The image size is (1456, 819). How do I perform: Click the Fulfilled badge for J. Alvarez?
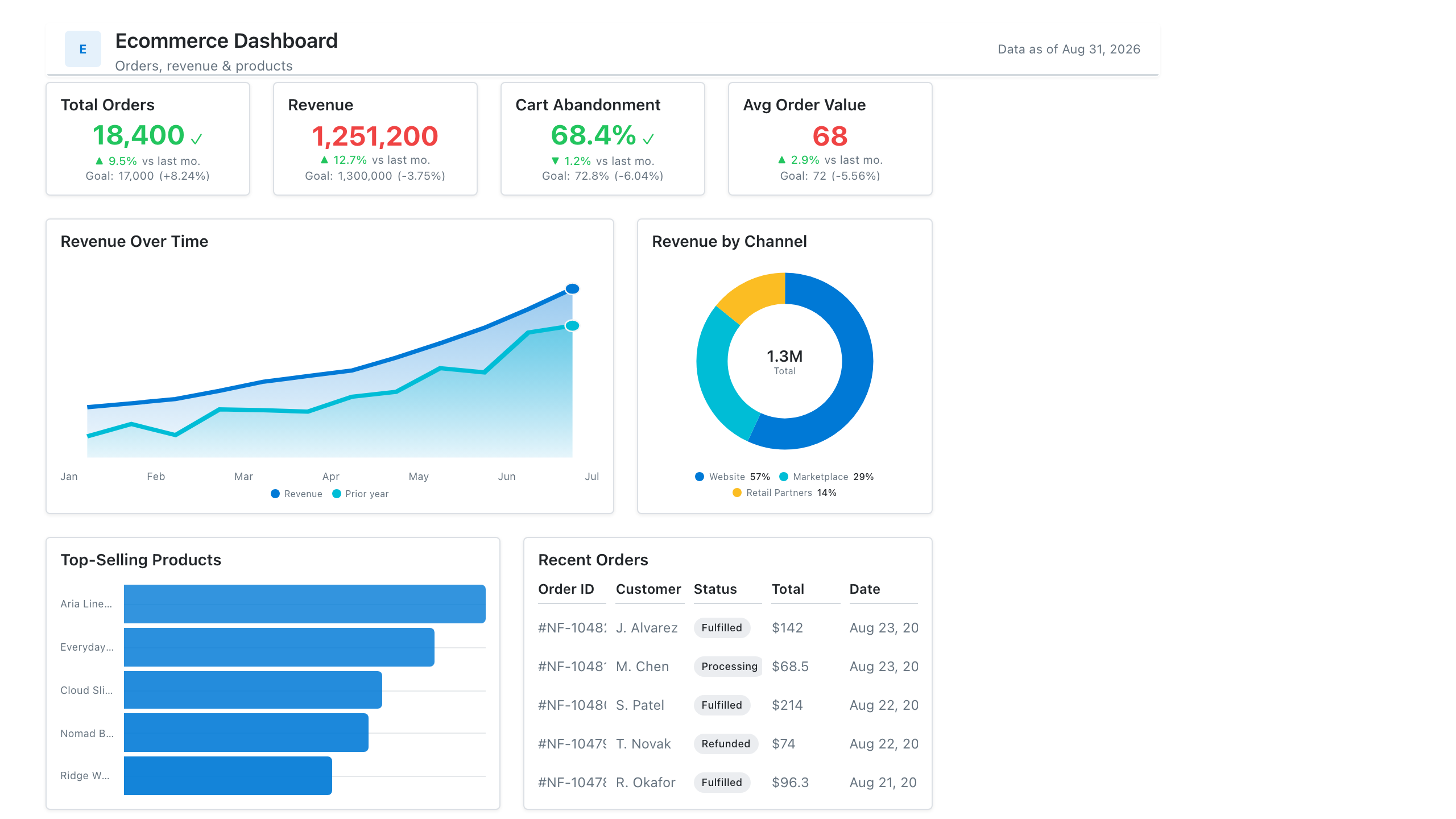pos(722,628)
